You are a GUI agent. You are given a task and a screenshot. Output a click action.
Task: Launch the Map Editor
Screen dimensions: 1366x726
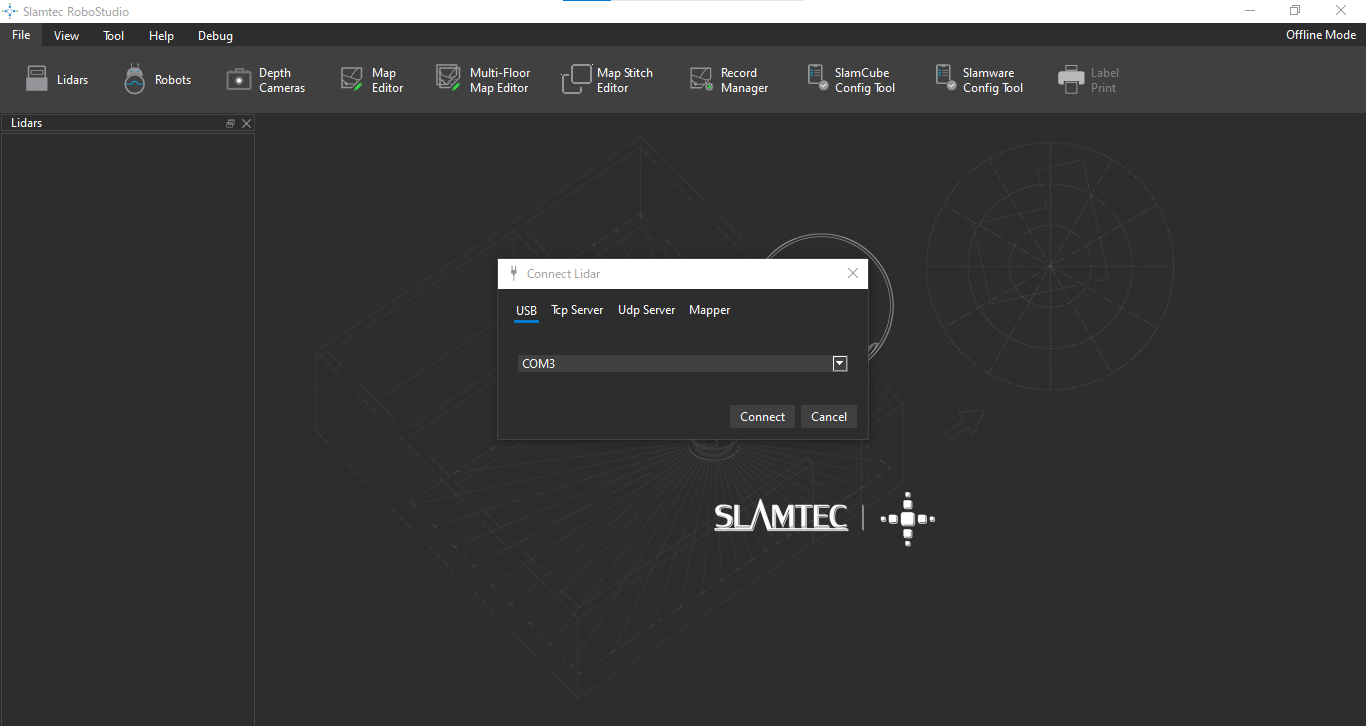[371, 80]
